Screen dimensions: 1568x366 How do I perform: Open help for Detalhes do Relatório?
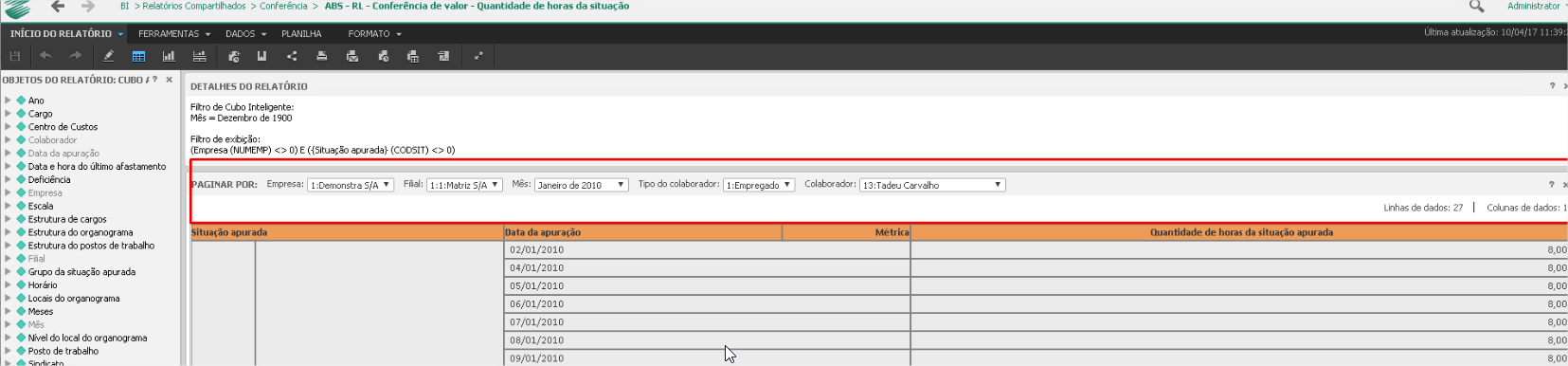[1552, 86]
